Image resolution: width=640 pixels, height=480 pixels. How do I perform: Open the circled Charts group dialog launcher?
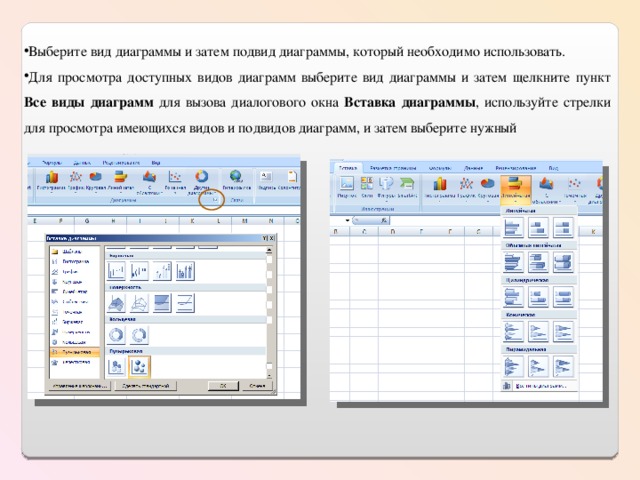[215, 200]
